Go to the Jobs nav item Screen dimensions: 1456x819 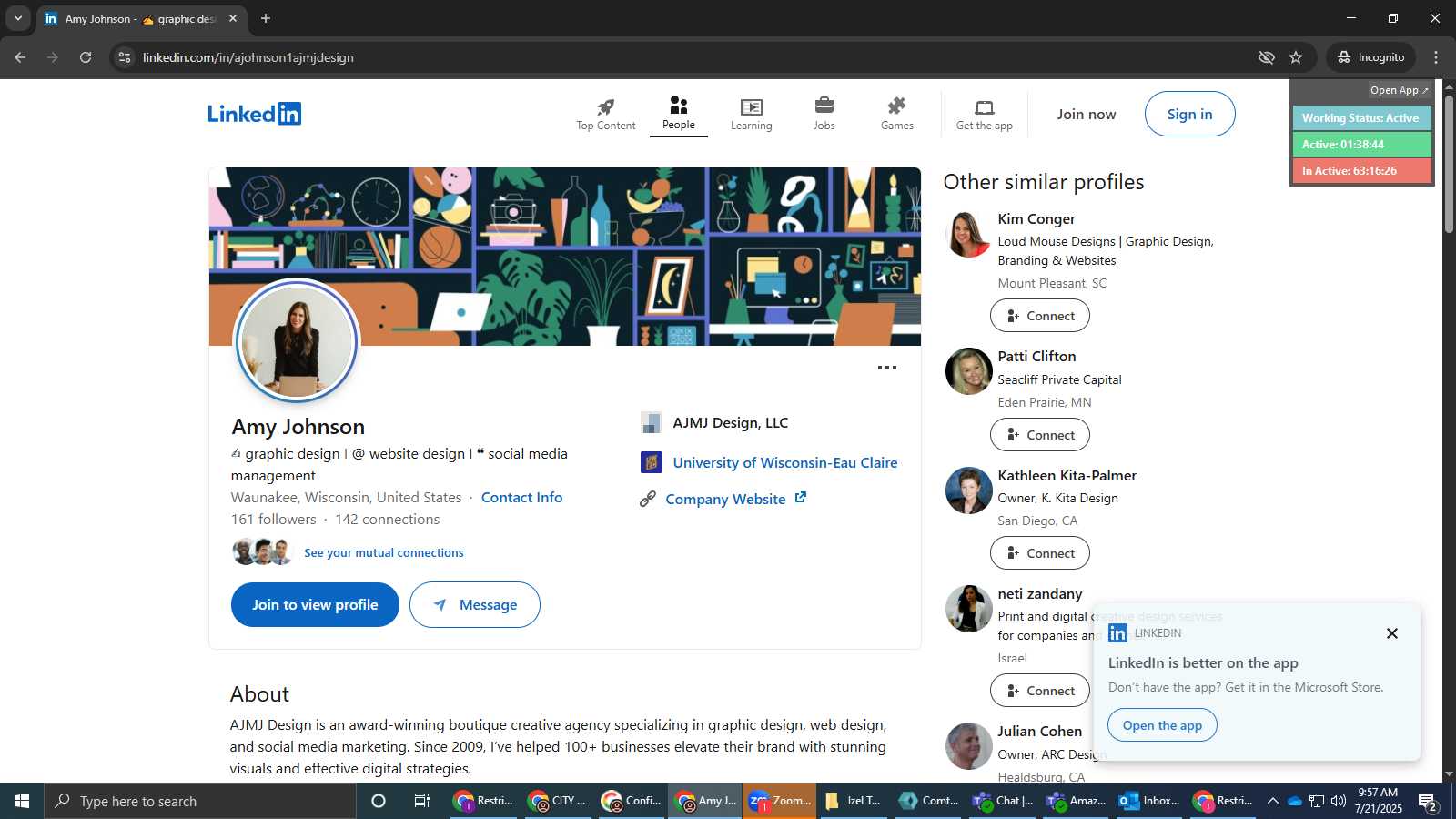[x=824, y=115]
